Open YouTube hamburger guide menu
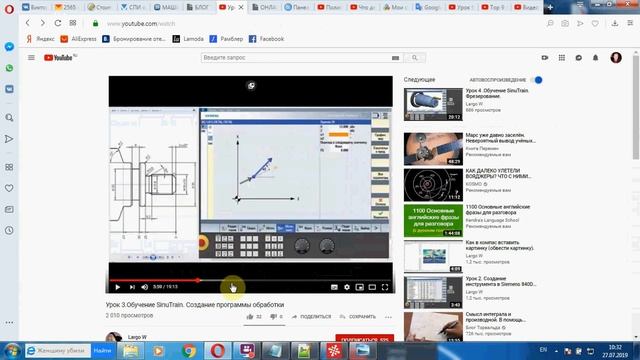The height and width of the screenshot is (360, 640). (x=31, y=58)
